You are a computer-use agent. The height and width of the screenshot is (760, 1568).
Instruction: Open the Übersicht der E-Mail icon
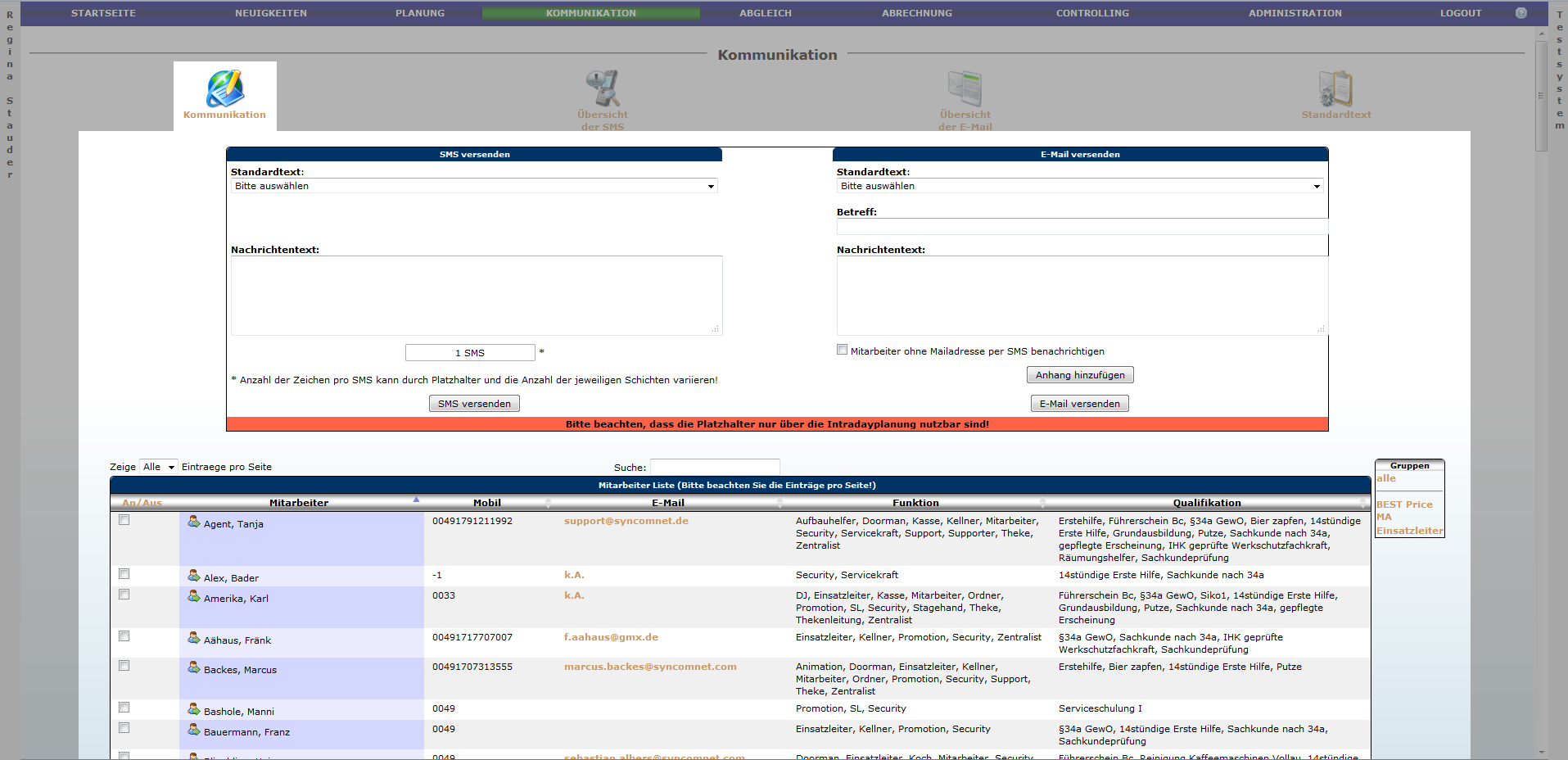pyautogui.click(x=965, y=88)
